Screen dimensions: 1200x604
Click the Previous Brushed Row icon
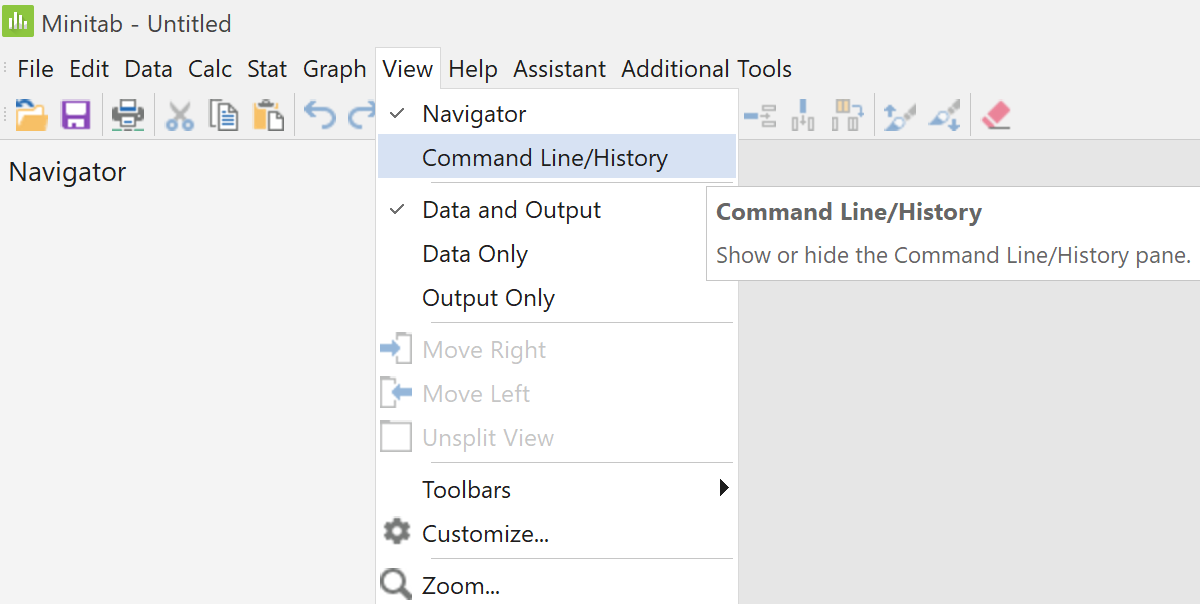[900, 115]
